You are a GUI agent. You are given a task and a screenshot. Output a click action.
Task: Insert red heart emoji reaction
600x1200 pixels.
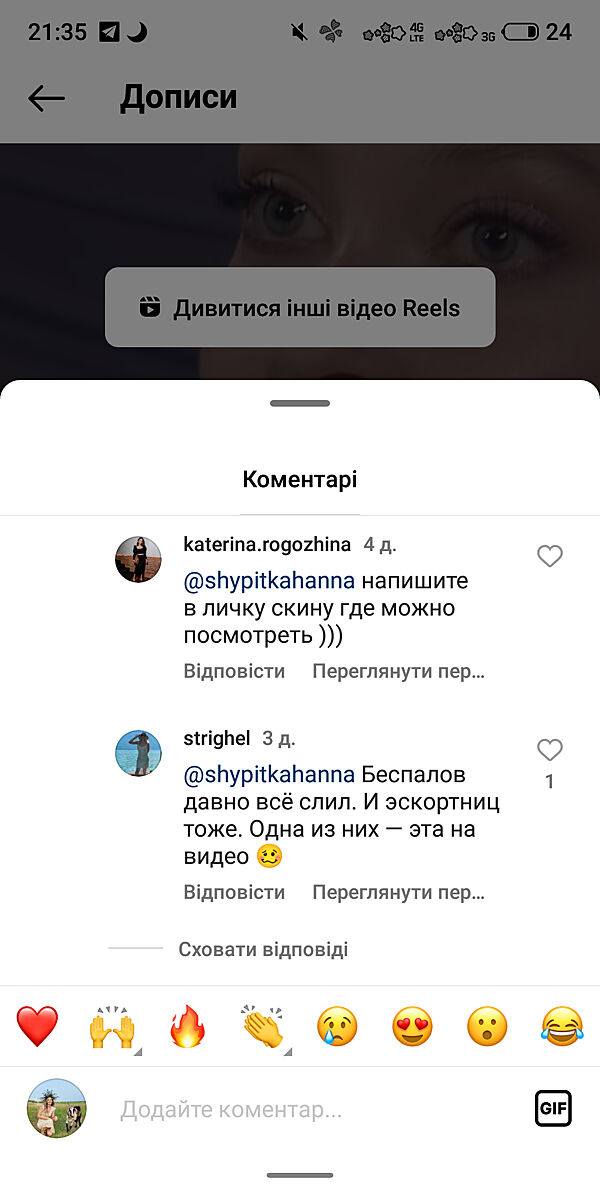[38, 1027]
